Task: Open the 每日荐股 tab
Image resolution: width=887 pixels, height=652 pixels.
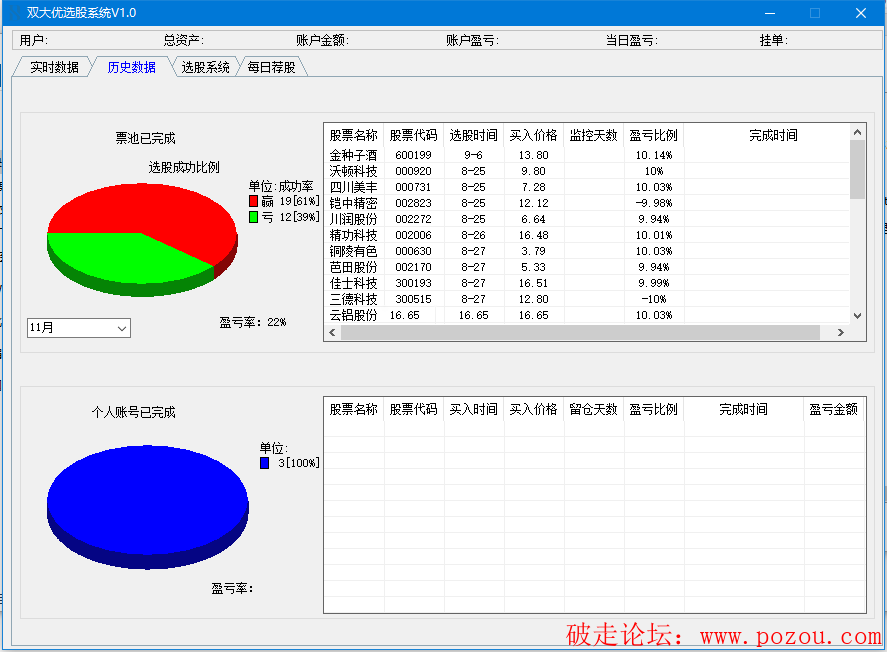Action: click(x=272, y=67)
